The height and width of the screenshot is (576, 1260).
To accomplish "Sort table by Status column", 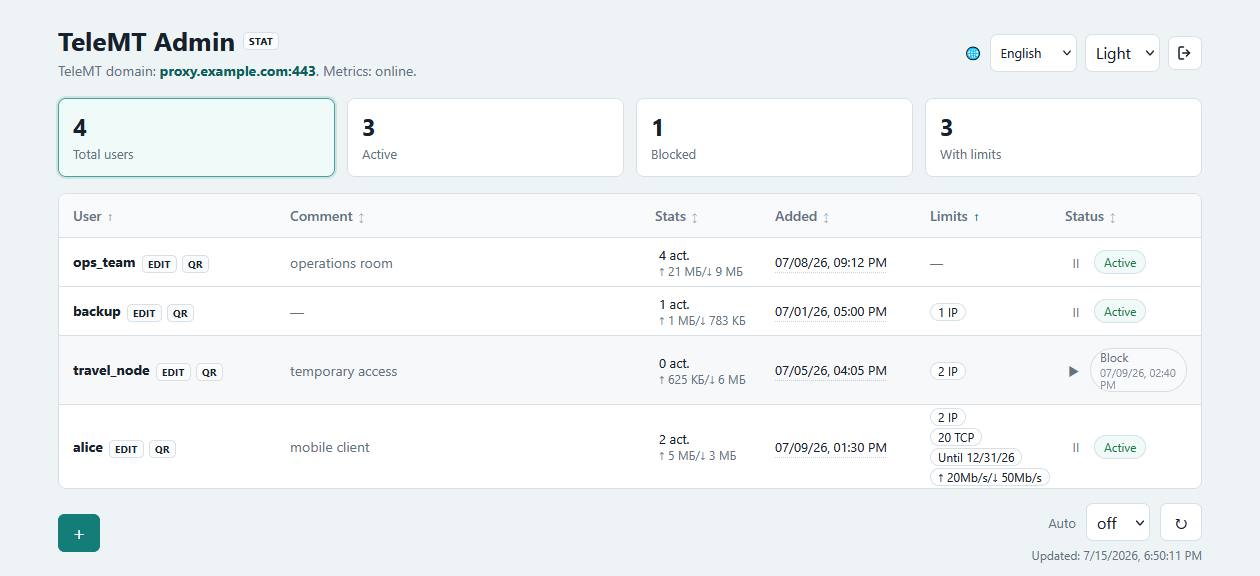I will point(1090,216).
